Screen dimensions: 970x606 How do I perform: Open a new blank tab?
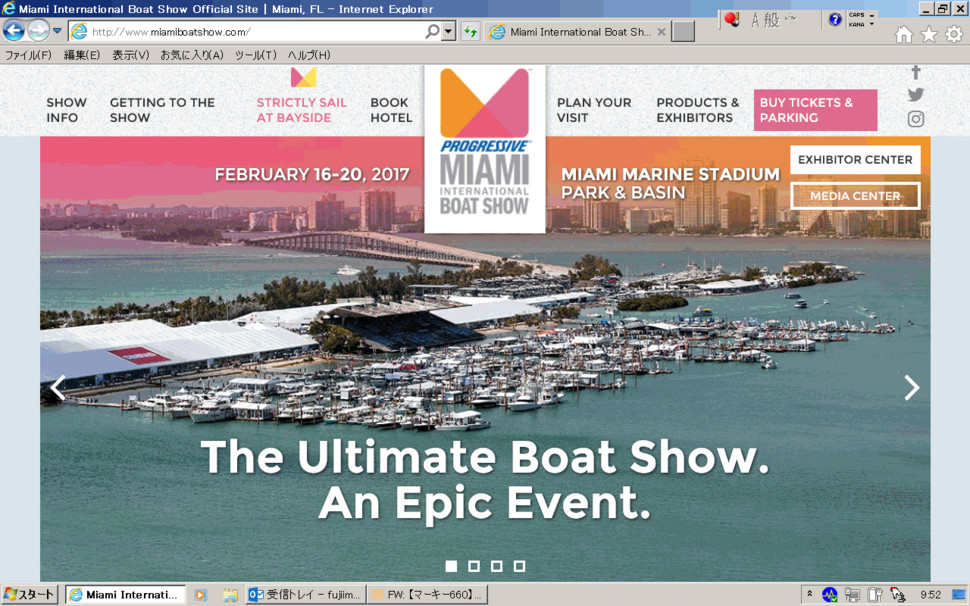(683, 32)
